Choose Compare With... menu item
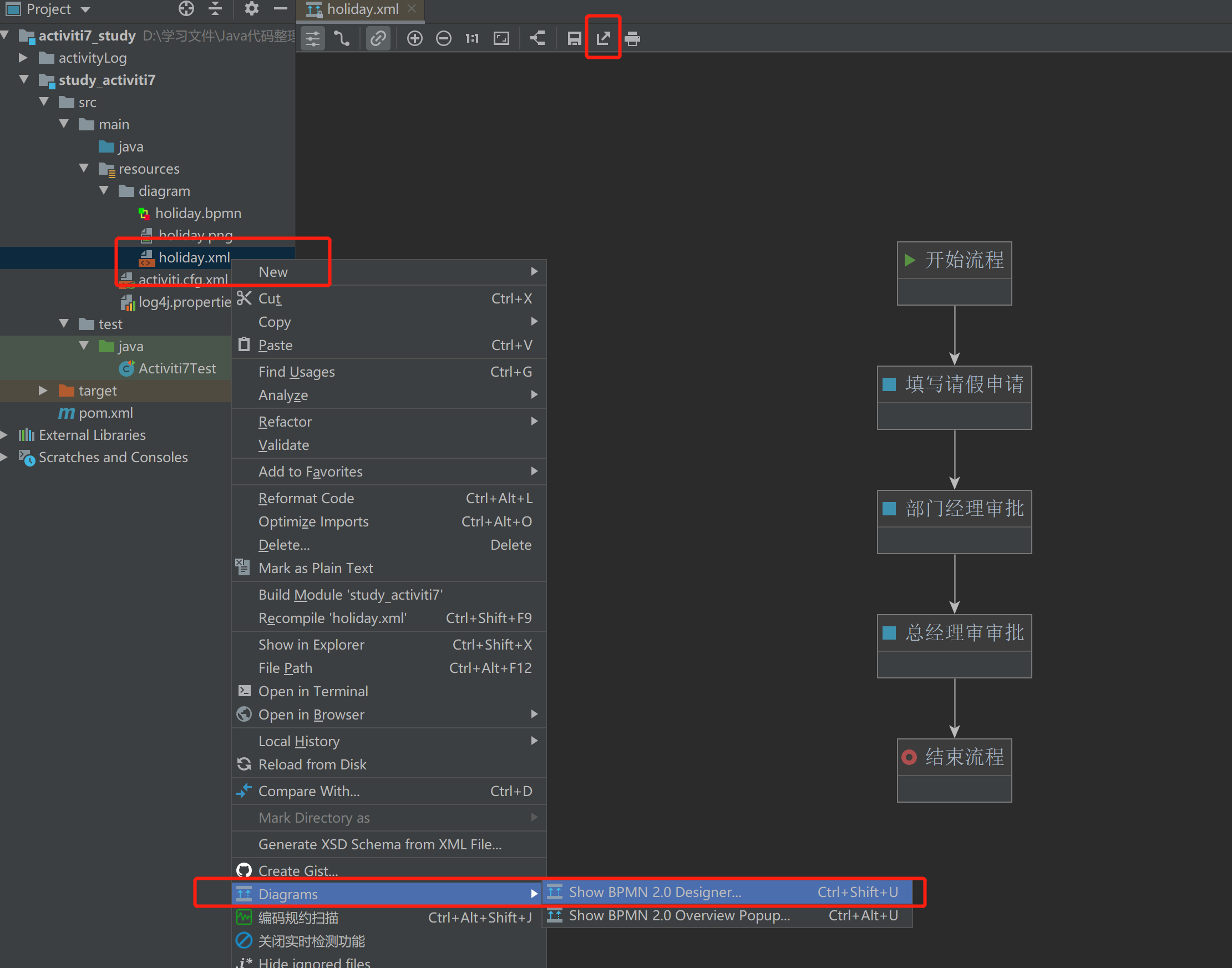 [389, 790]
